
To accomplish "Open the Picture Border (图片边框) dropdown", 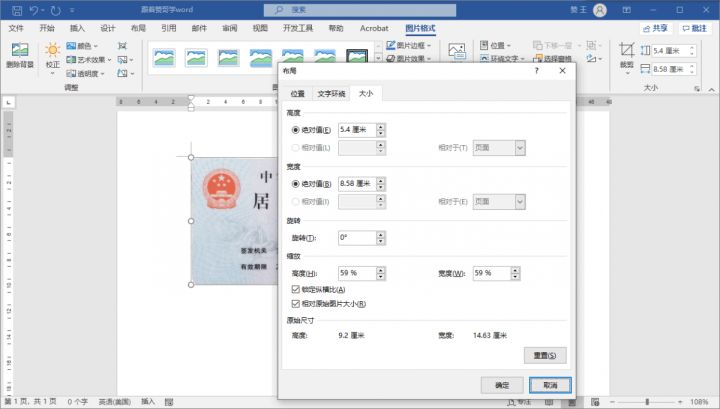I will [409, 45].
